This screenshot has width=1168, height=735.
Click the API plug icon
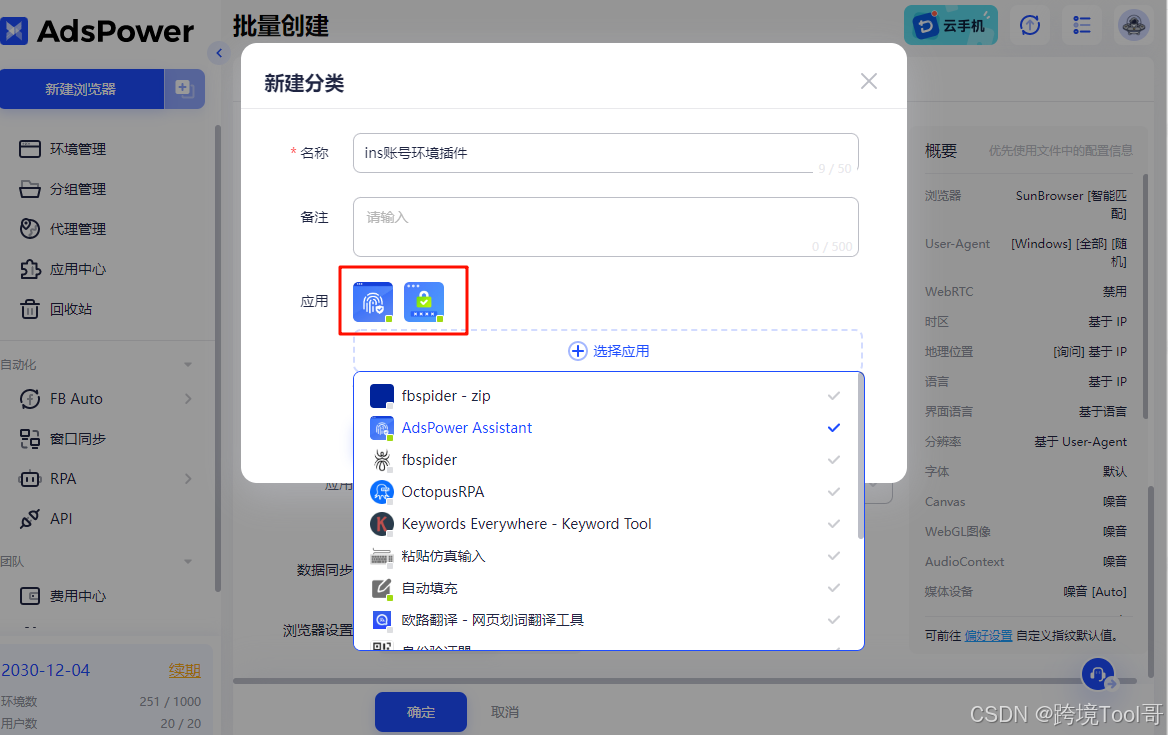click(30, 518)
